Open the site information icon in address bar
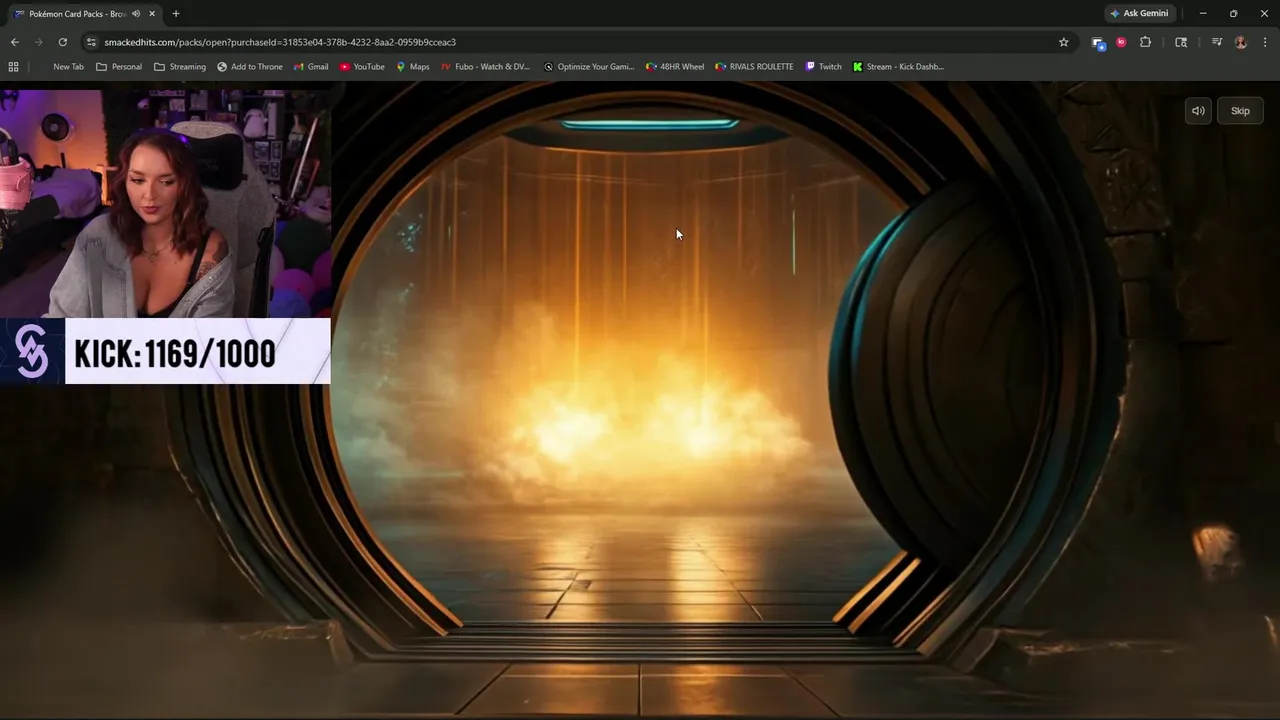 (x=92, y=42)
